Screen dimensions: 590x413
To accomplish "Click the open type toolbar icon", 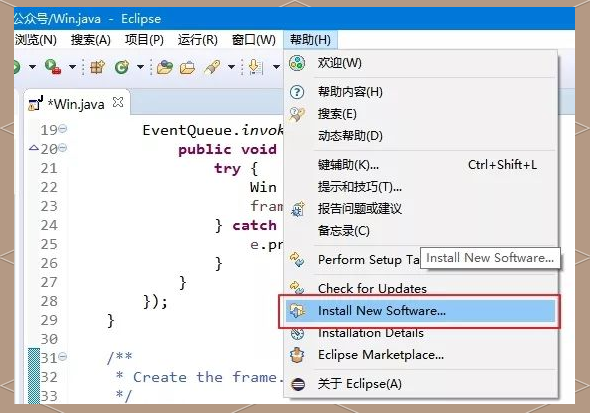I will coord(165,67).
